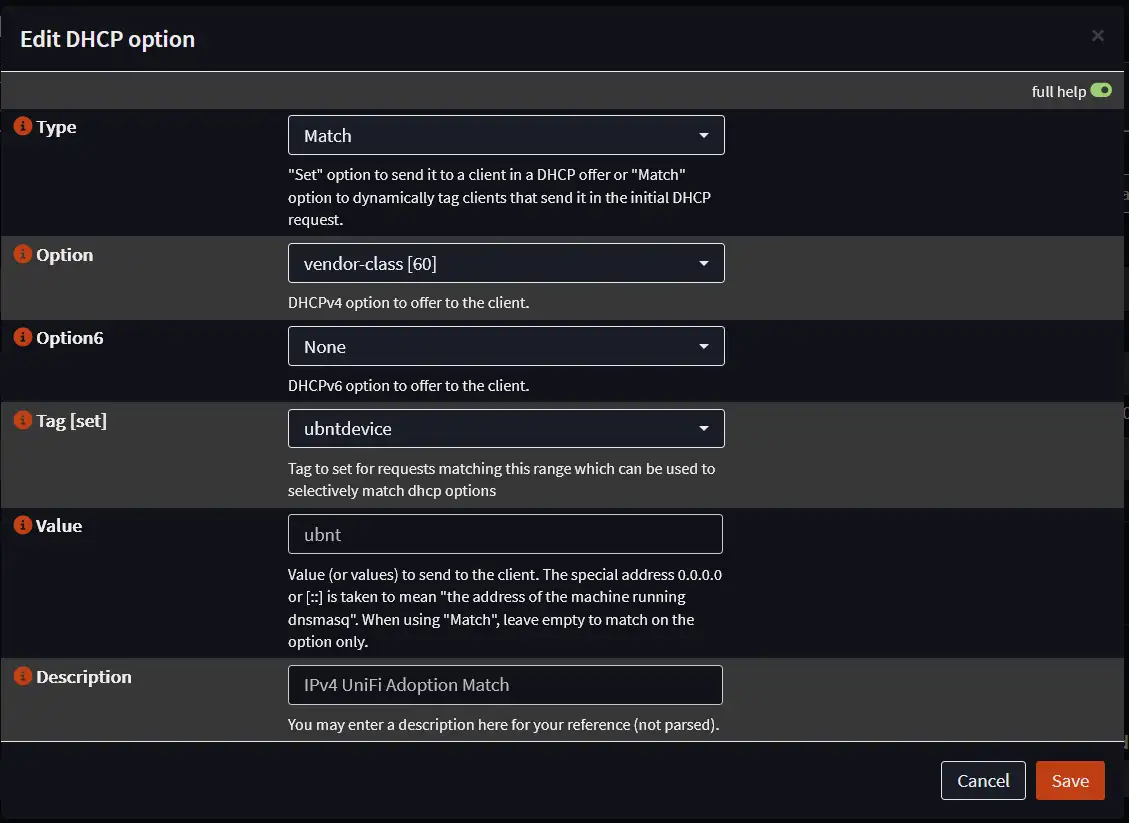Viewport: 1129px width, 823px height.
Task: Open the Type dropdown showing Match
Action: point(505,135)
